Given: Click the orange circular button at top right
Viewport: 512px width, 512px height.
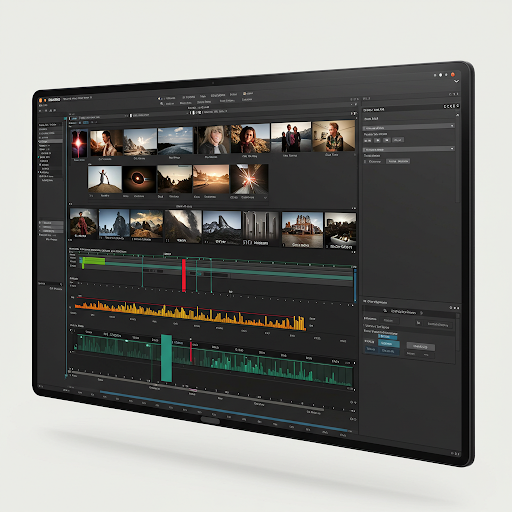Looking at the screenshot, I should [453, 74].
